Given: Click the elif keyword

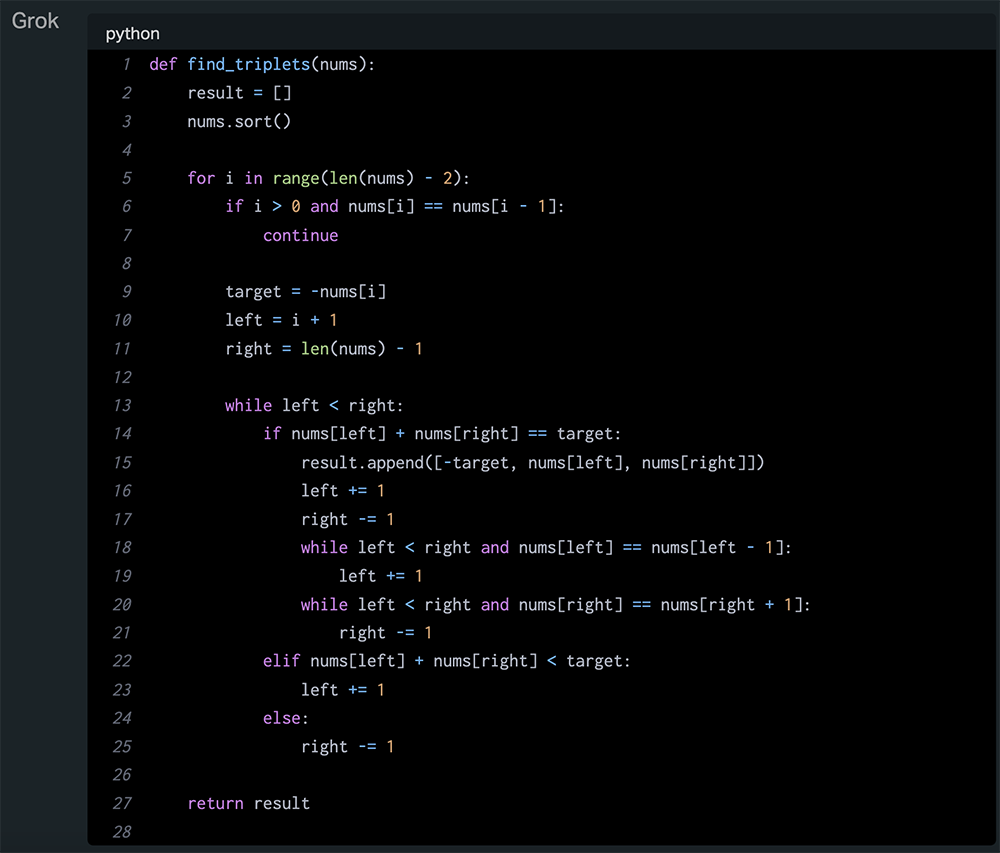Looking at the screenshot, I should (x=282, y=661).
